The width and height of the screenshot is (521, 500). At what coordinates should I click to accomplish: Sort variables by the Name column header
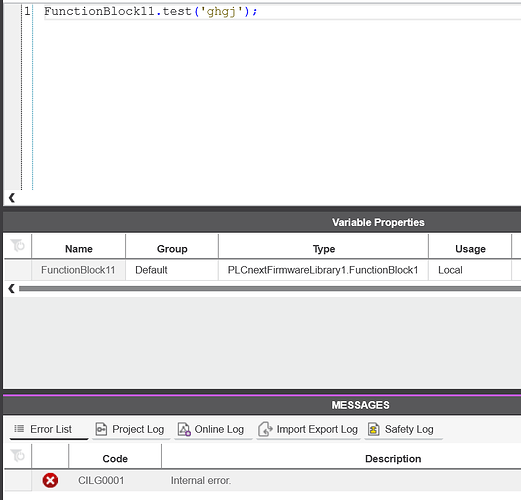tap(79, 249)
